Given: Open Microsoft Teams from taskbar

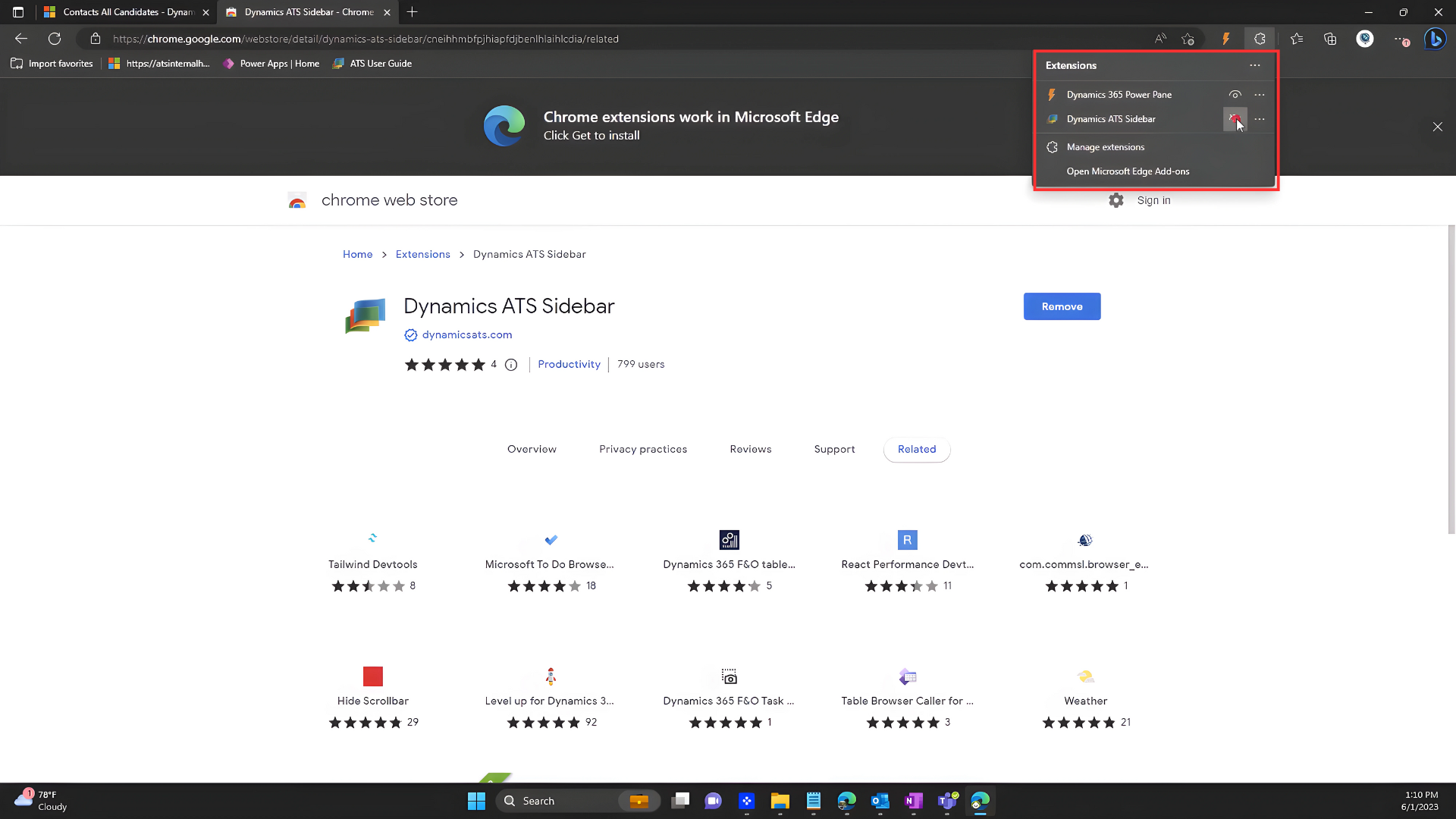Looking at the screenshot, I should (947, 801).
